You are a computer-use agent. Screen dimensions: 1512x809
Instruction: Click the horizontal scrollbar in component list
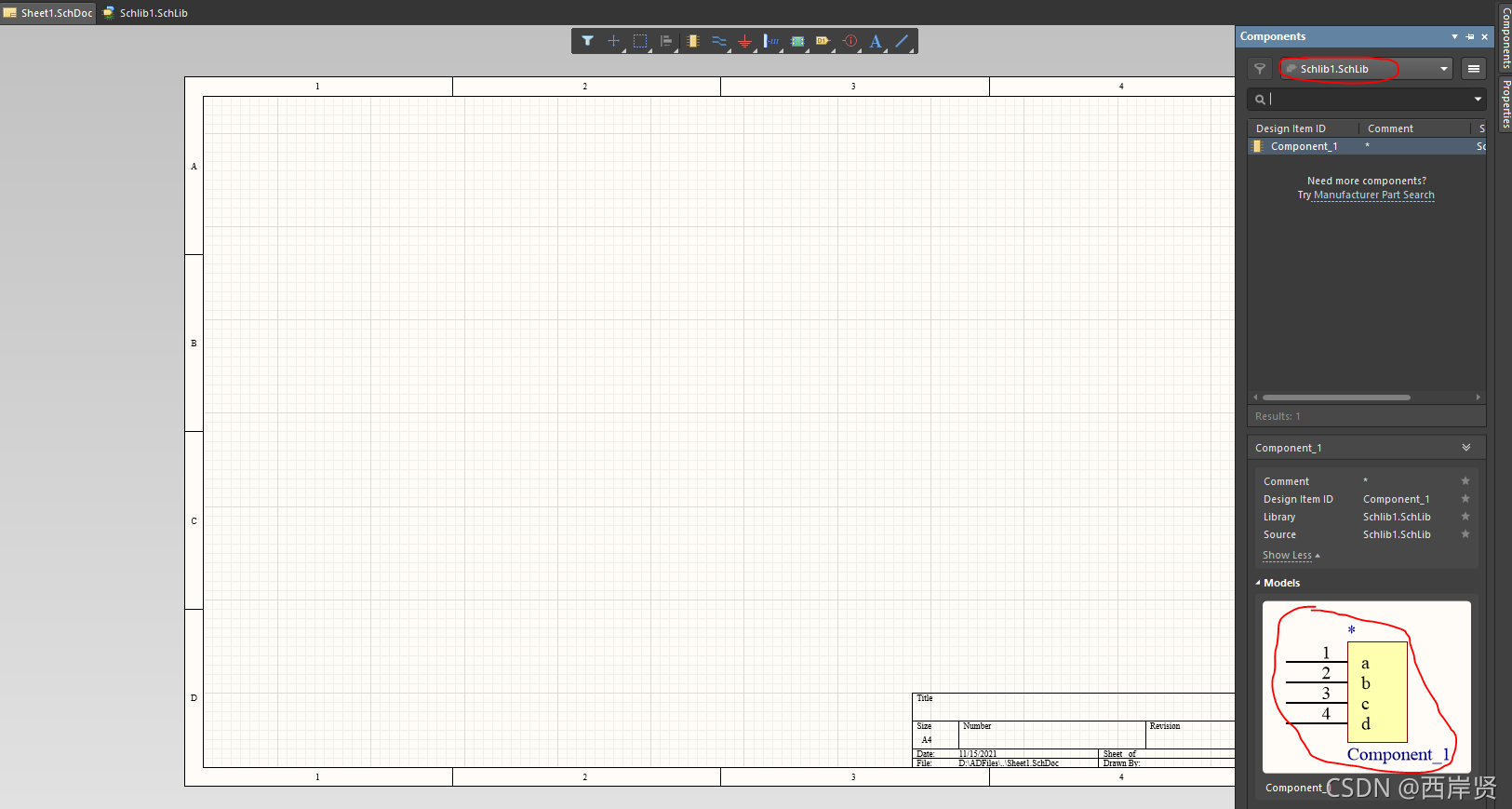[1336, 398]
